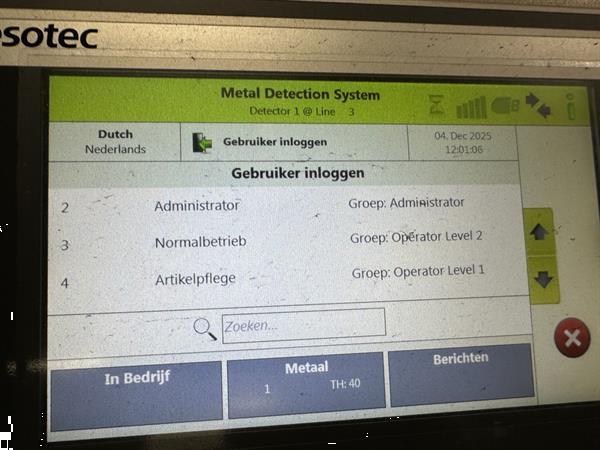
Task: Click the battery status icon
Action: (505, 106)
